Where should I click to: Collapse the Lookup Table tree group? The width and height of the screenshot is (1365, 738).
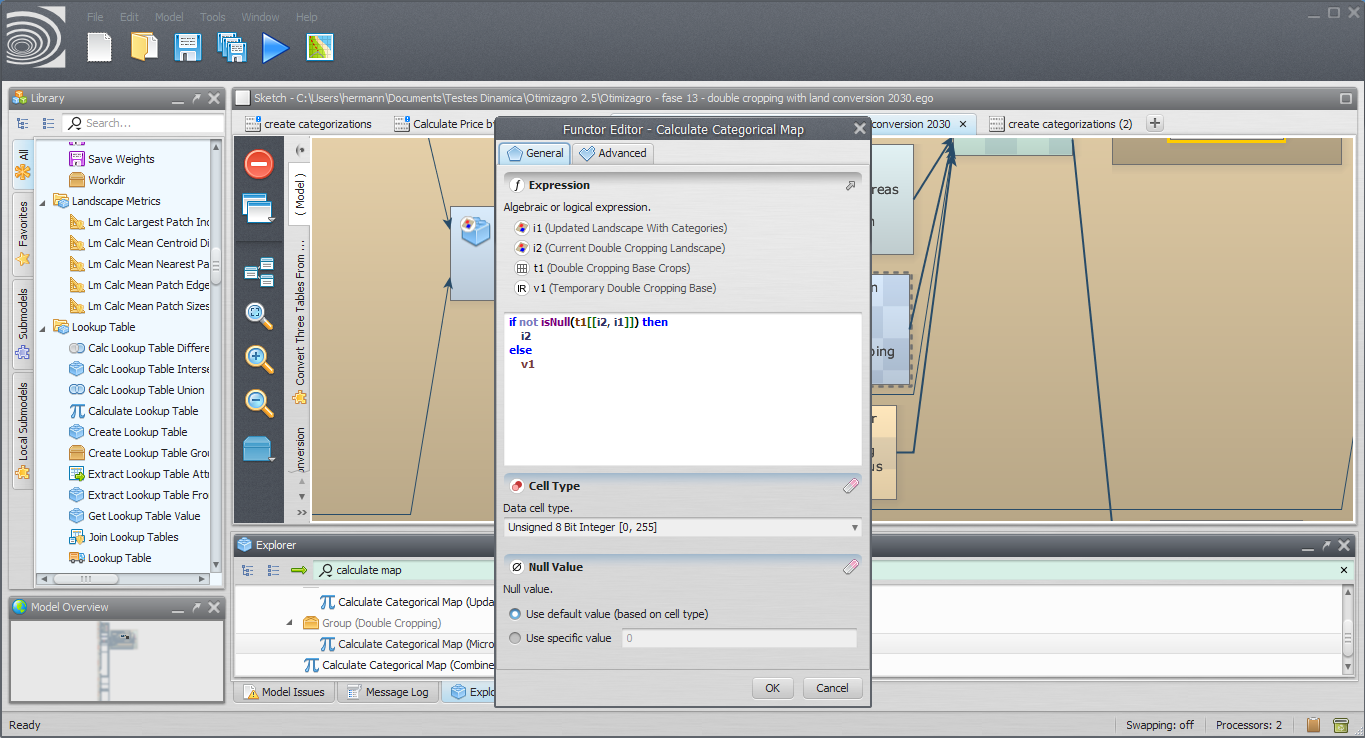[44, 327]
